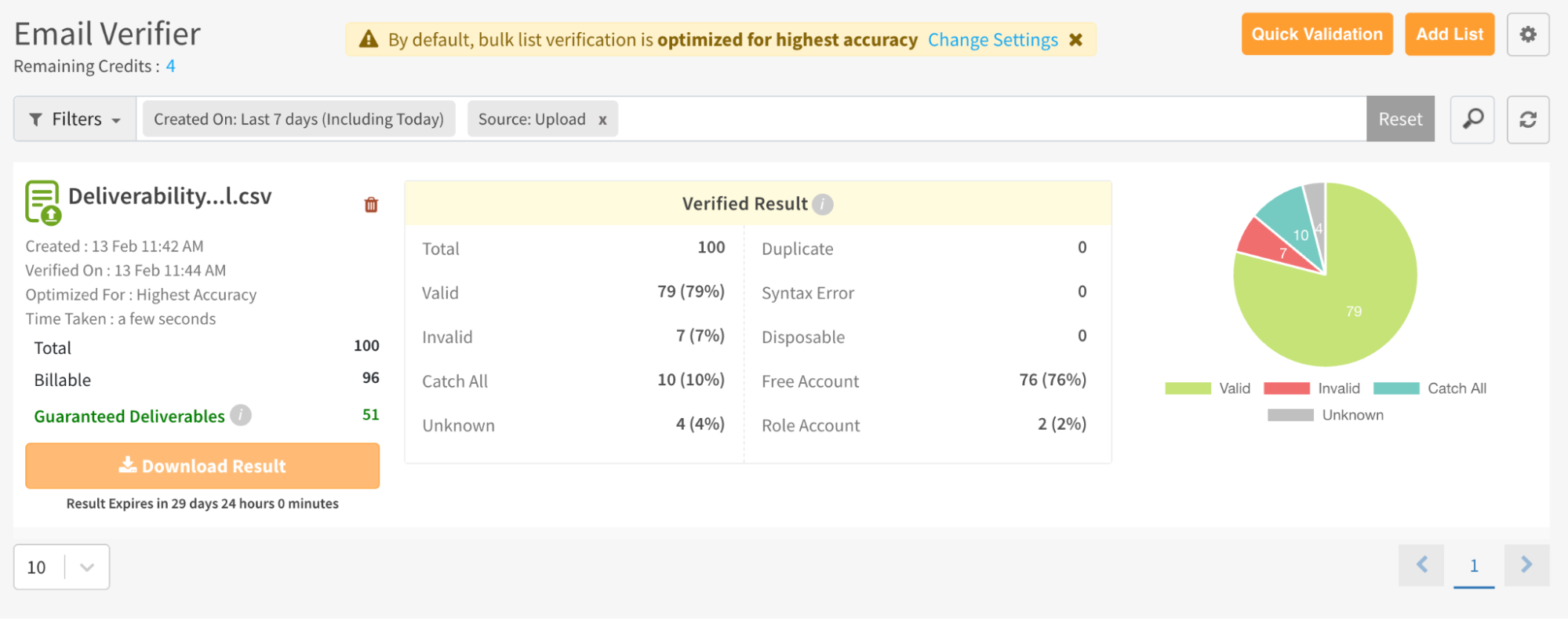
Task: Open the Change Settings link
Action: pyautogui.click(x=993, y=40)
